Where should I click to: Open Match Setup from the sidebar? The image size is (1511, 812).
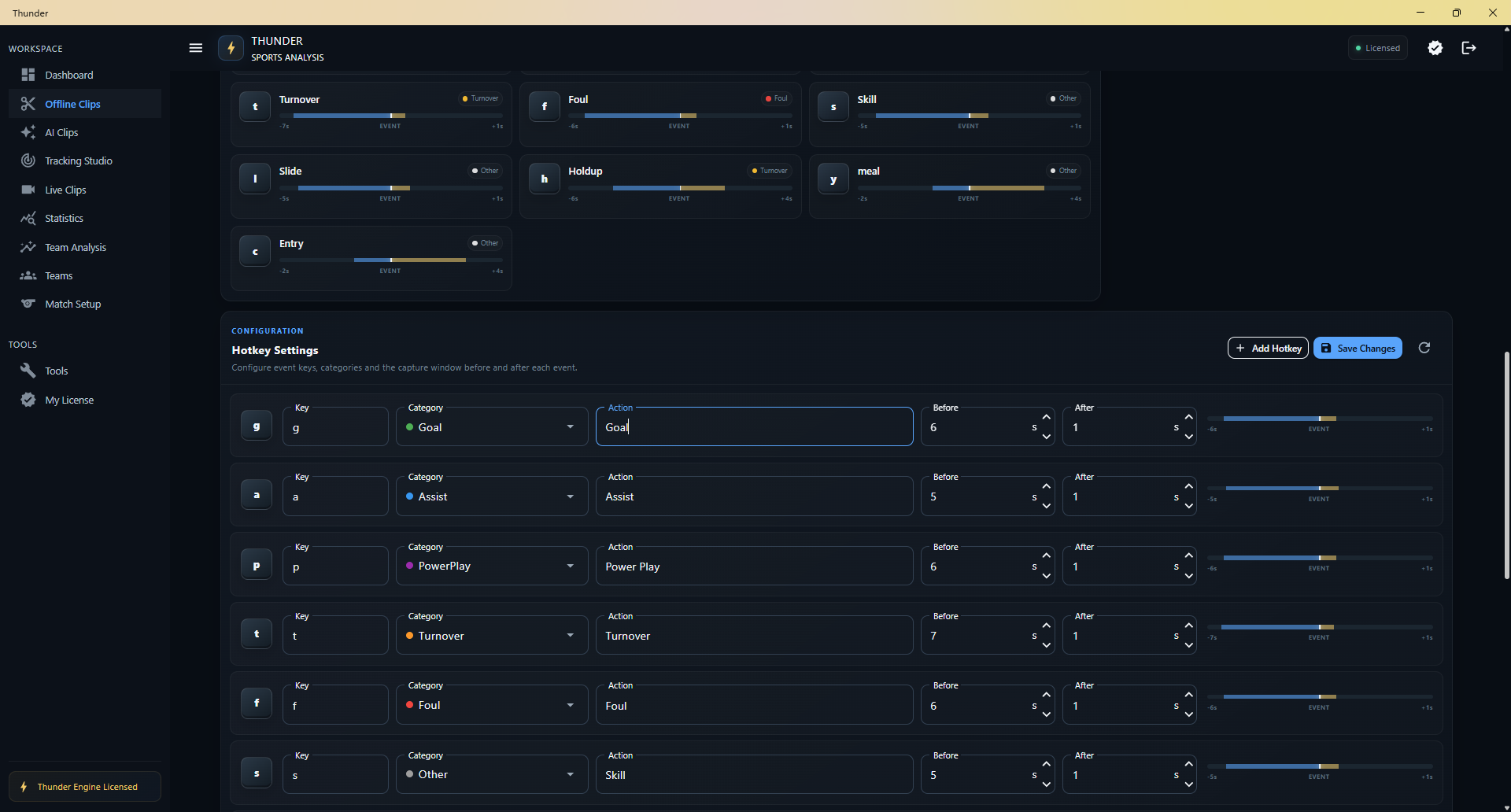tap(85, 304)
